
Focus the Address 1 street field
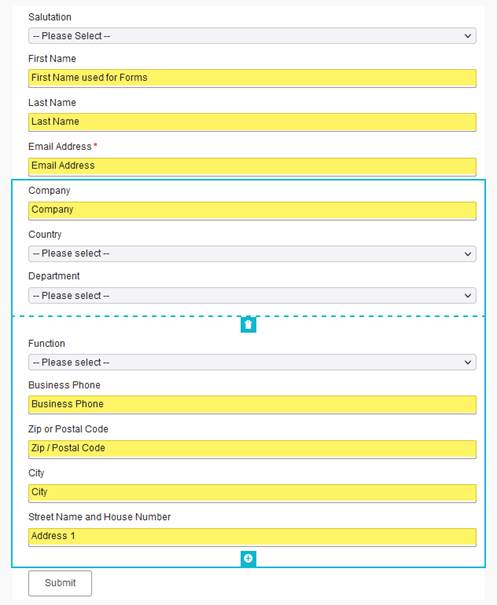[252, 537]
